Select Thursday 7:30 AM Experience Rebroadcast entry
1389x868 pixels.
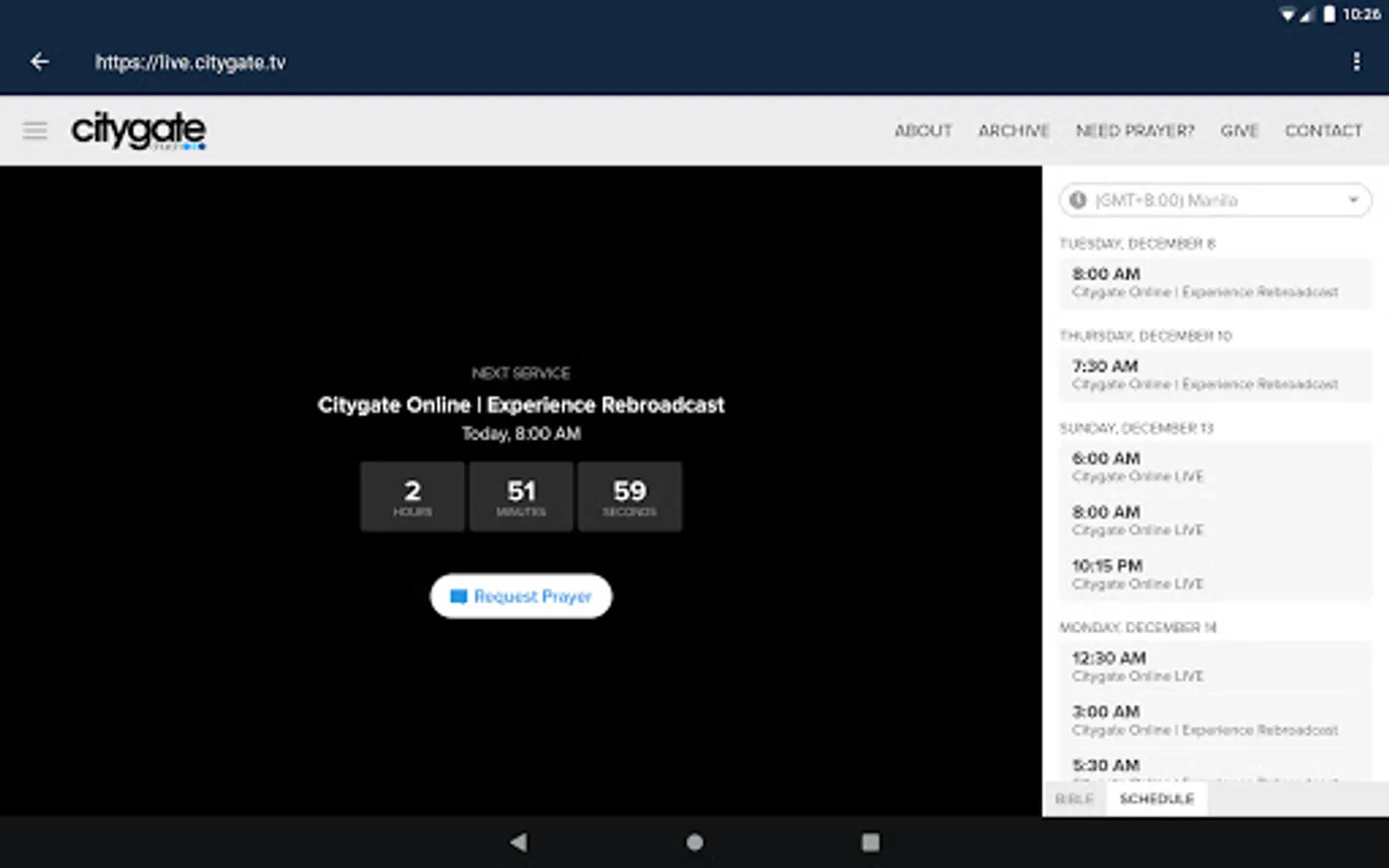[1215, 375]
